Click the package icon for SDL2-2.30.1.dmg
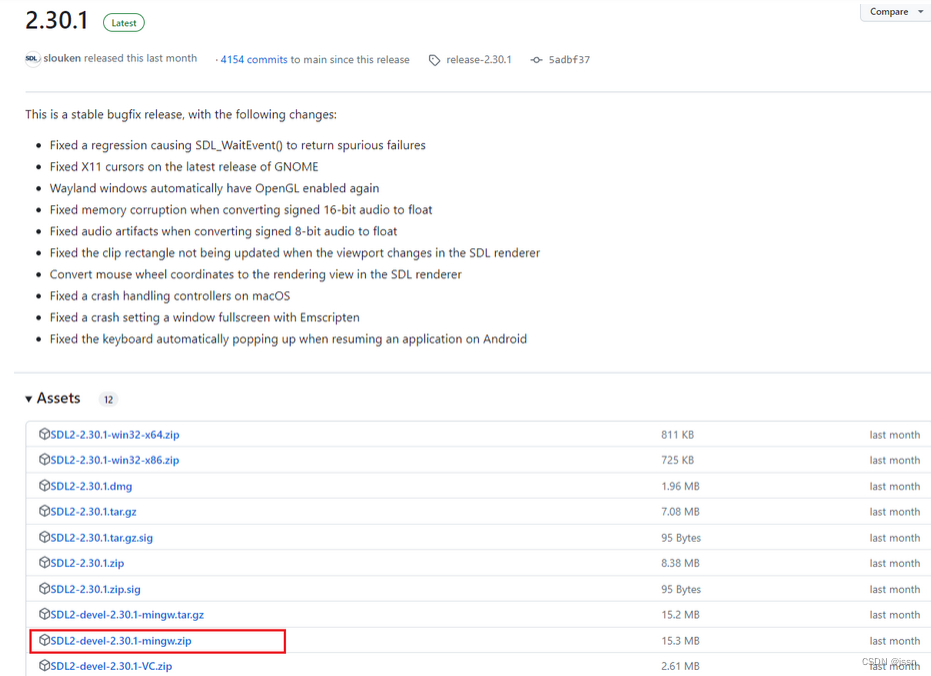Viewport: 931px width, 676px height. [x=44, y=485]
